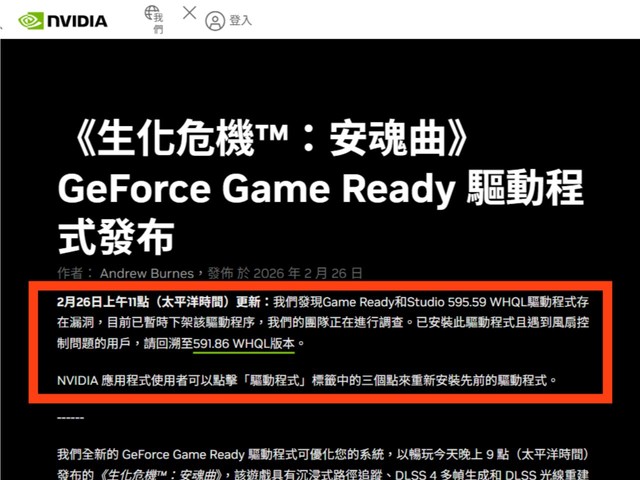Image resolution: width=640 pixels, height=480 pixels.
Task: Click the dashed separator below the notice
Action: click(x=71, y=417)
